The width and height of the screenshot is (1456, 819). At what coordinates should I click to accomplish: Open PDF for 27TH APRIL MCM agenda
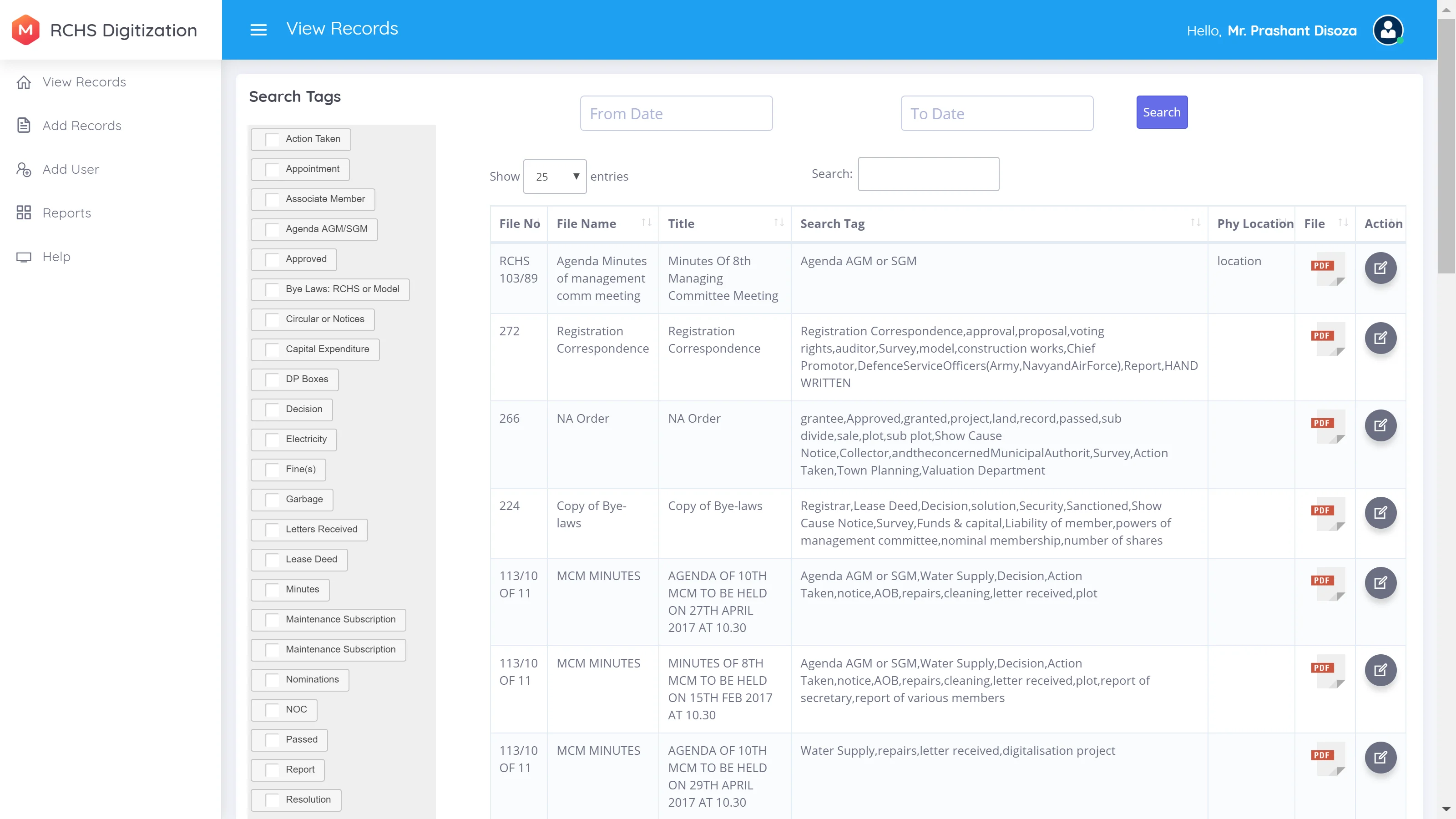(x=1327, y=584)
